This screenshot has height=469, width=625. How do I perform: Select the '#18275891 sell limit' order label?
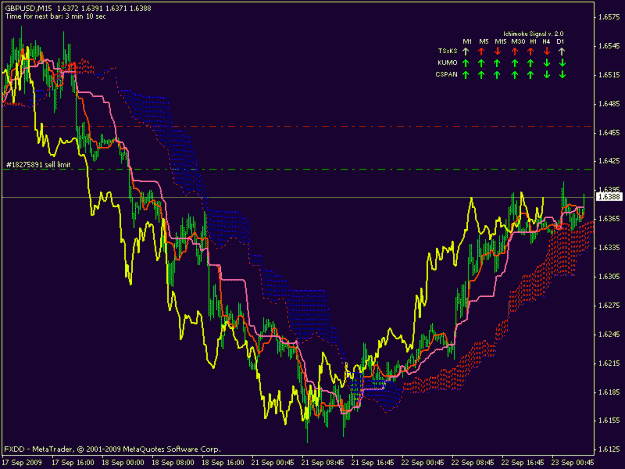38,165
